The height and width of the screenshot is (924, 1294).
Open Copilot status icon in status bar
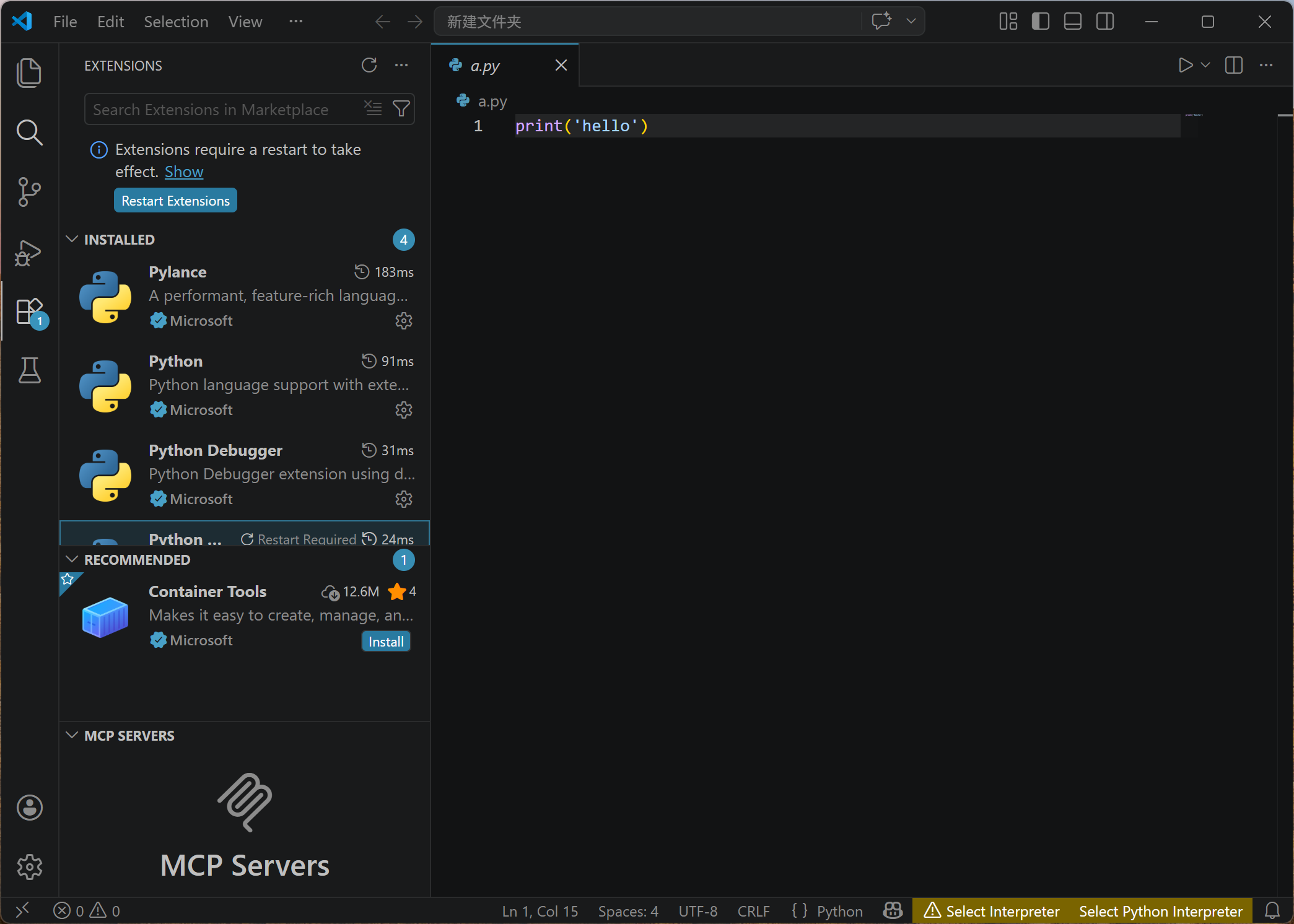893,911
